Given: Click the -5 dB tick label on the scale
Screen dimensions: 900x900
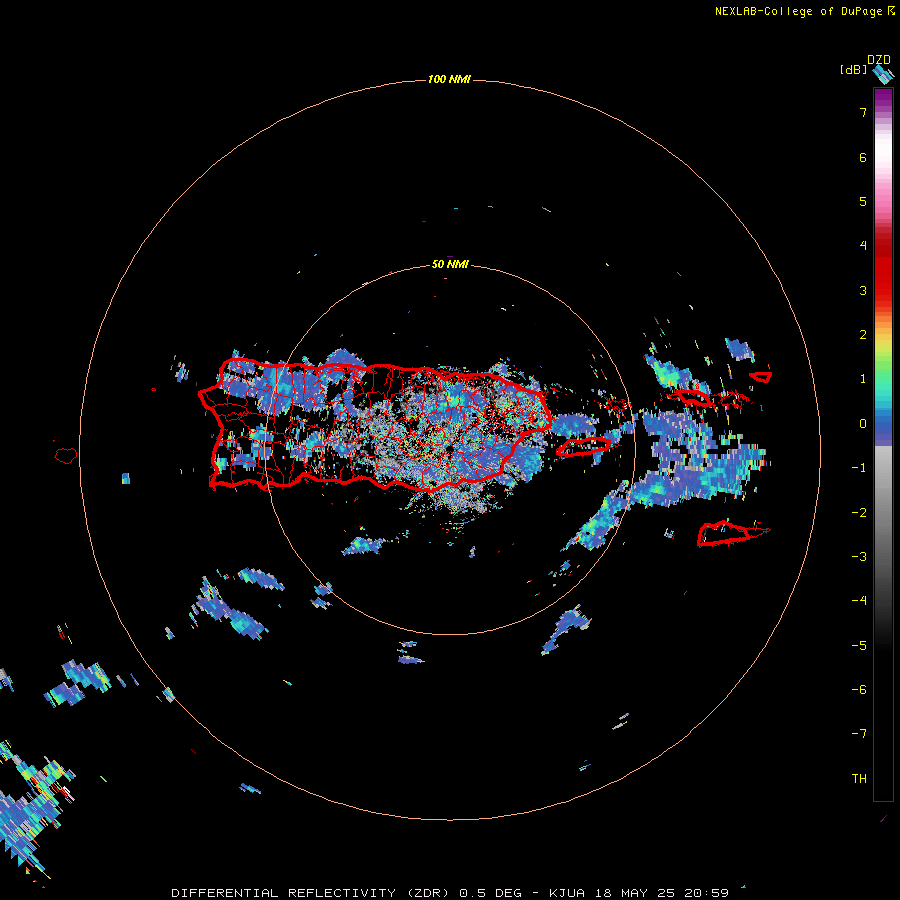Looking at the screenshot, I should point(859,646).
